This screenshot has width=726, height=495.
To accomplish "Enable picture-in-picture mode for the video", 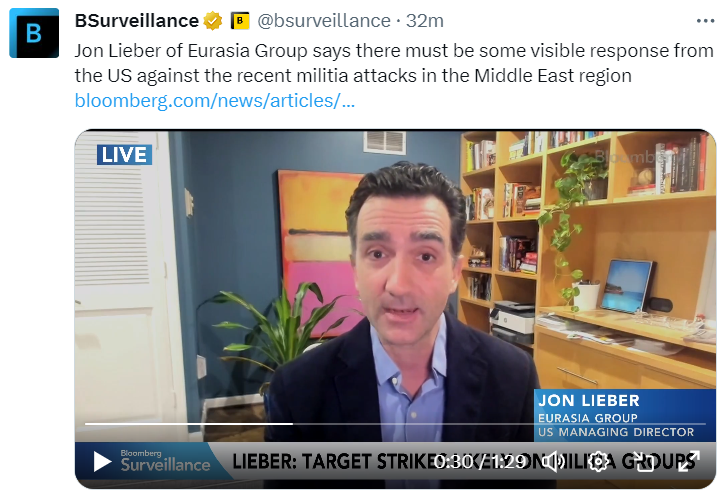I will (644, 462).
